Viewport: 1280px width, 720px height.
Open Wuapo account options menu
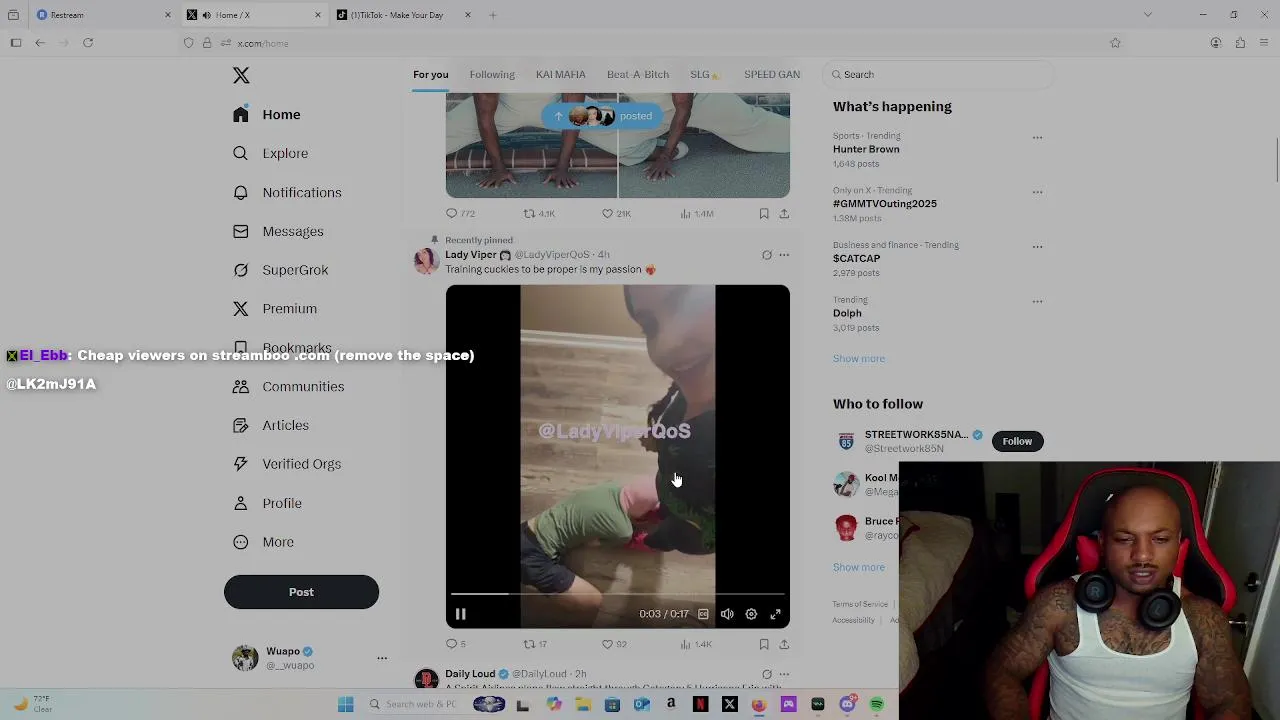click(381, 658)
